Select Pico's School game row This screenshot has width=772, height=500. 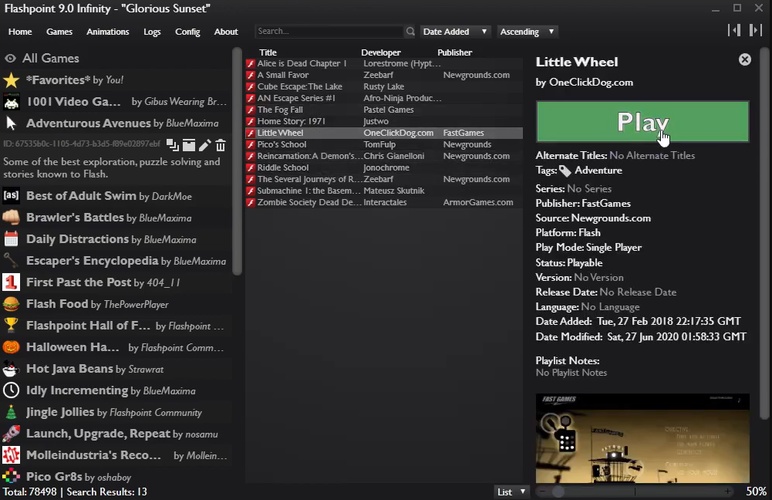(x=384, y=144)
